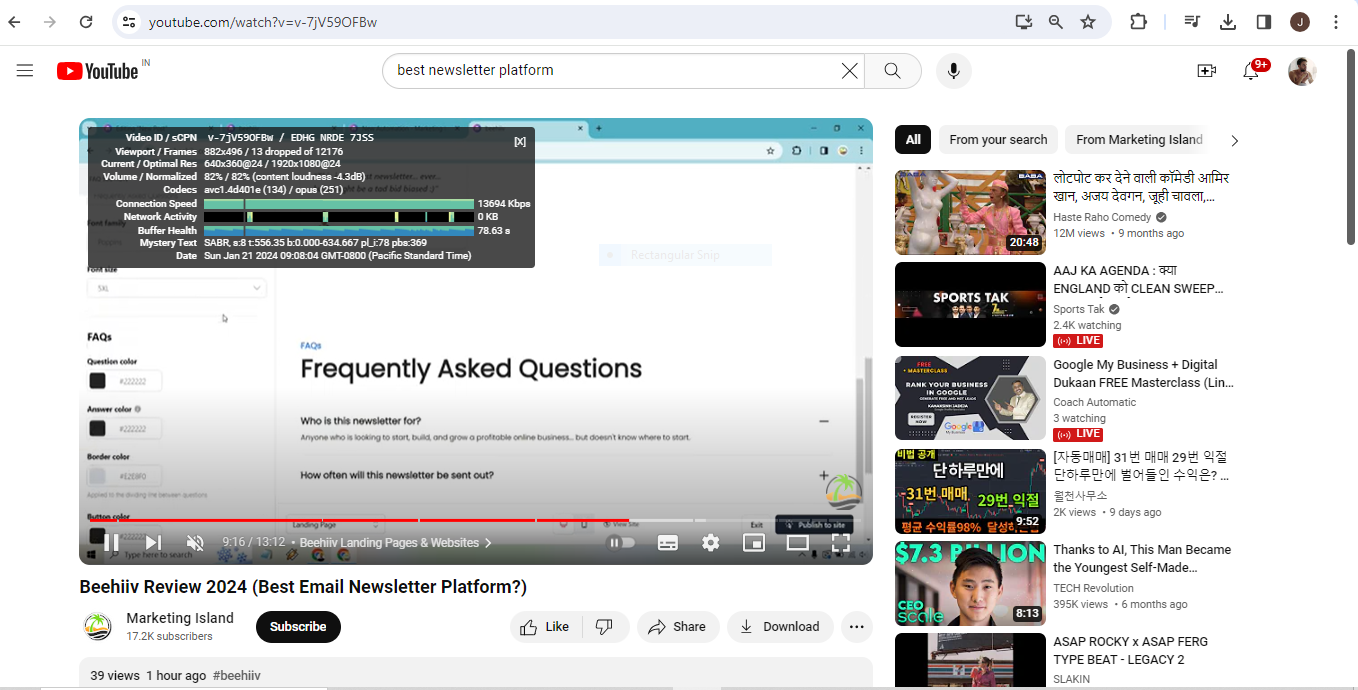
Task: Open ASAP ROCKY x ASAP FERG video title
Action: coord(1131,650)
